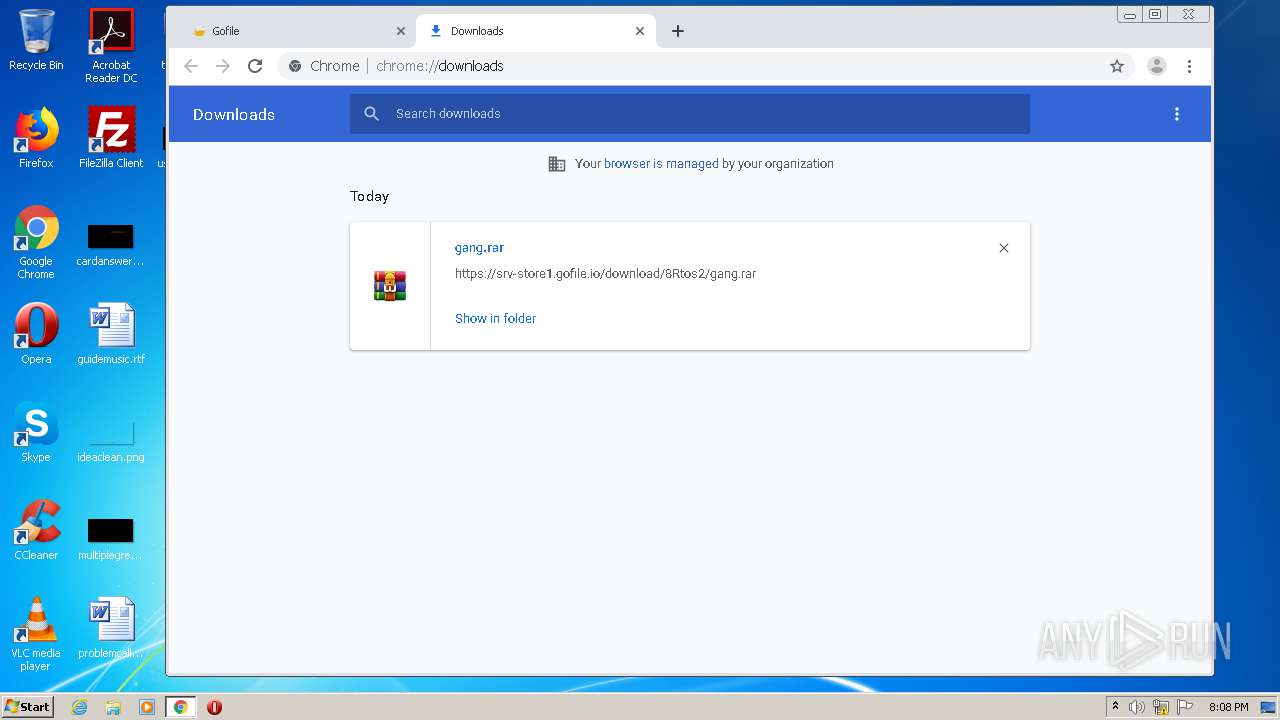This screenshot has width=1280, height=720.
Task: Click the Chrome taskbar button
Action: point(180,707)
